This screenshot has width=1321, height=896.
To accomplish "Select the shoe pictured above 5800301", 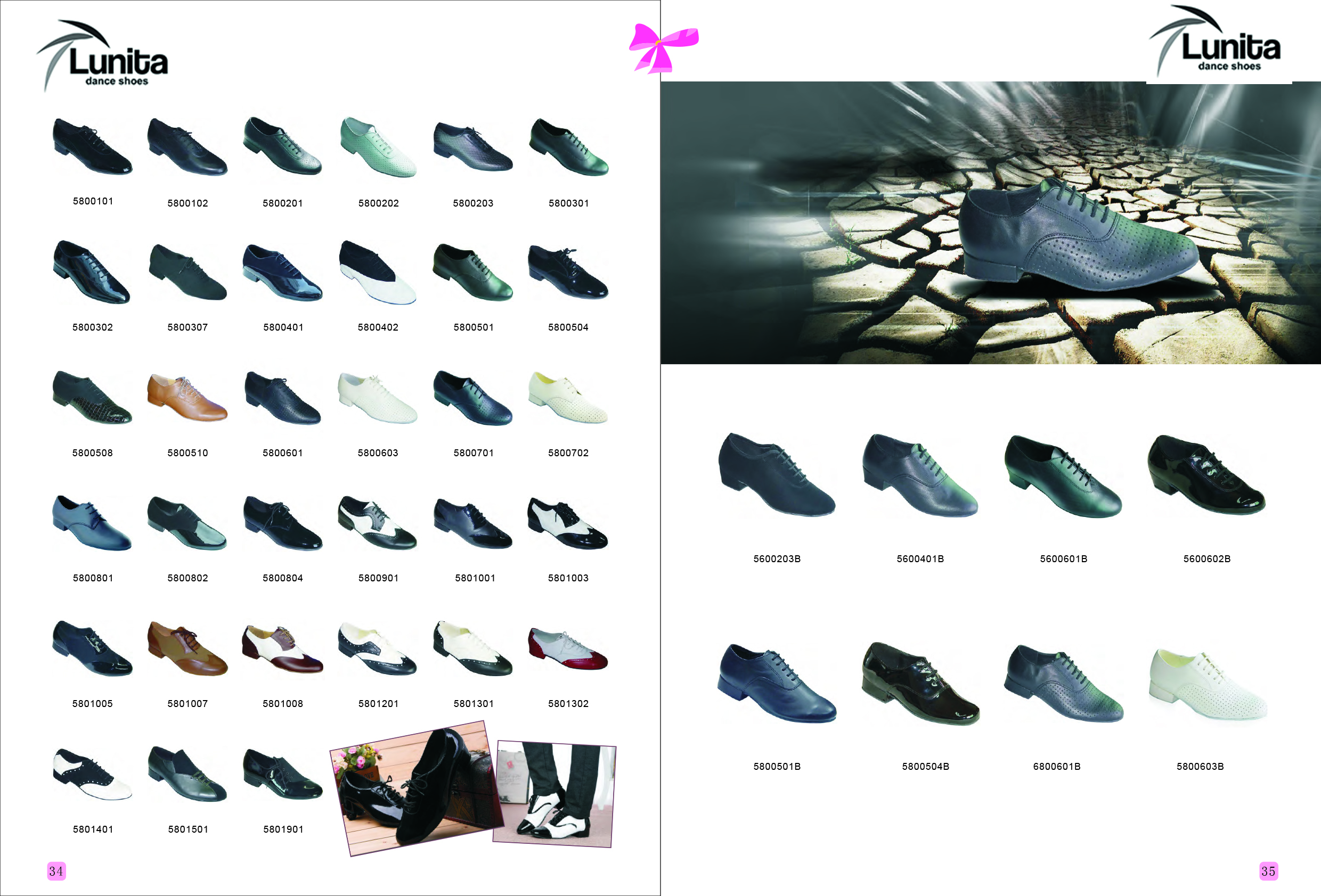I will [x=568, y=146].
